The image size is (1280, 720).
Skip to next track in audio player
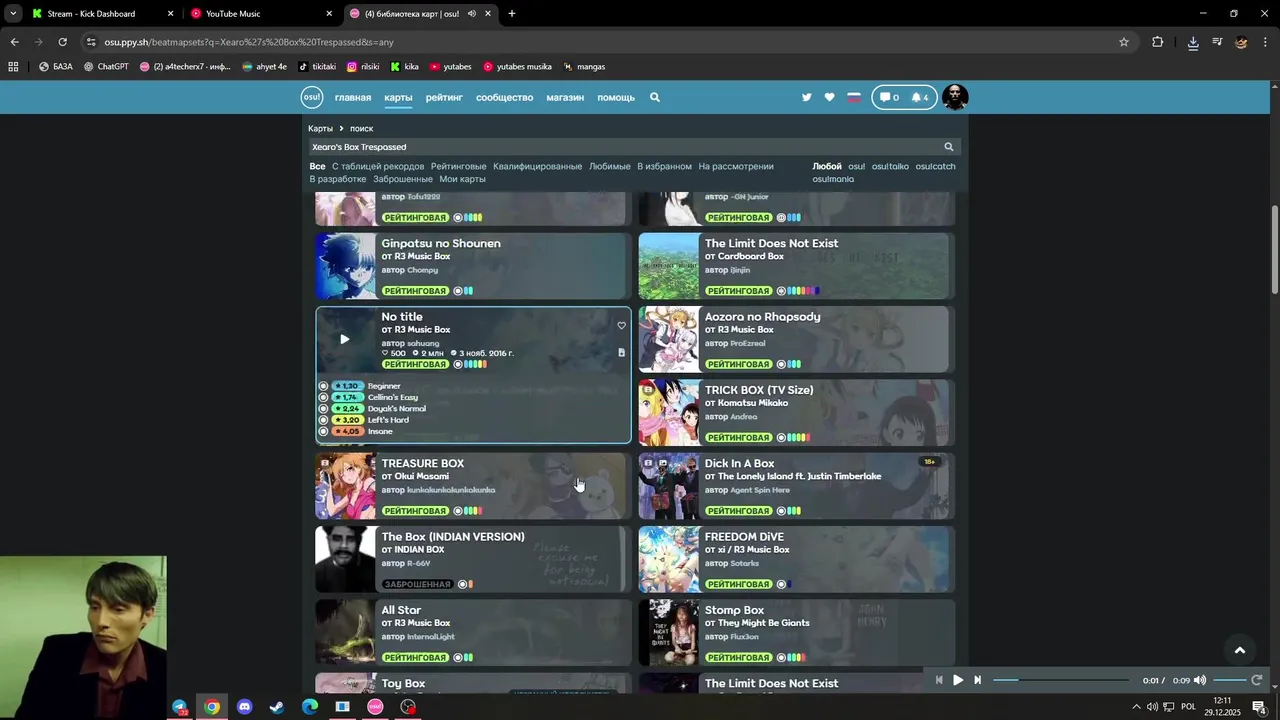pyautogui.click(x=977, y=680)
